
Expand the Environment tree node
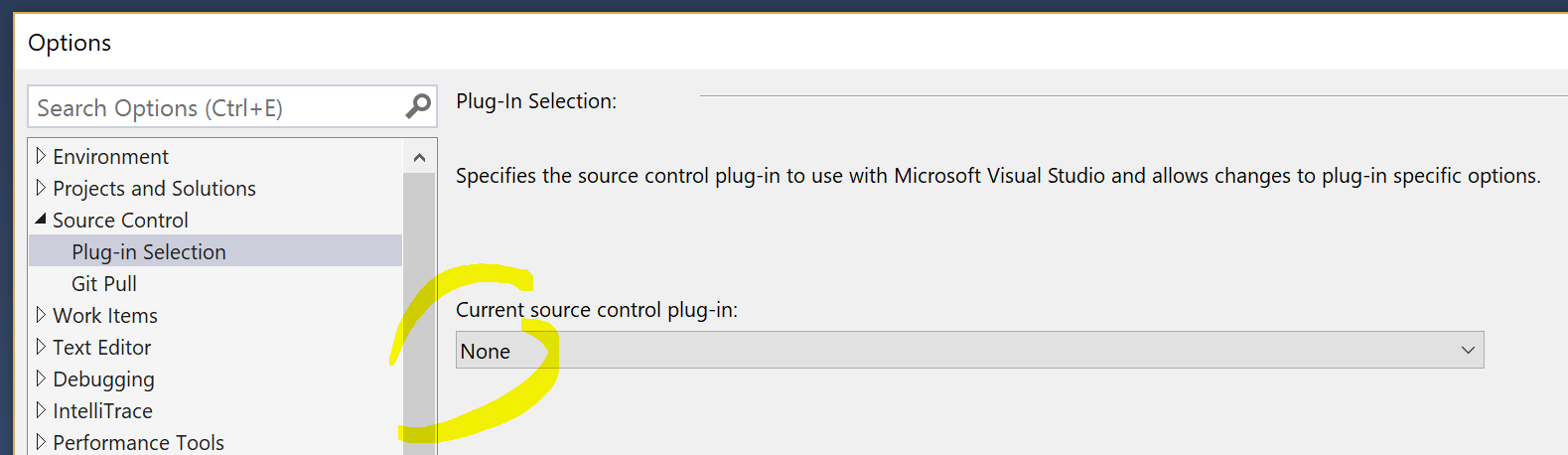[x=41, y=156]
